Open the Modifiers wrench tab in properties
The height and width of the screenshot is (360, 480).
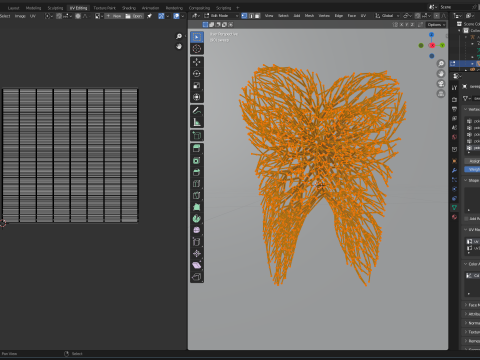click(454, 170)
